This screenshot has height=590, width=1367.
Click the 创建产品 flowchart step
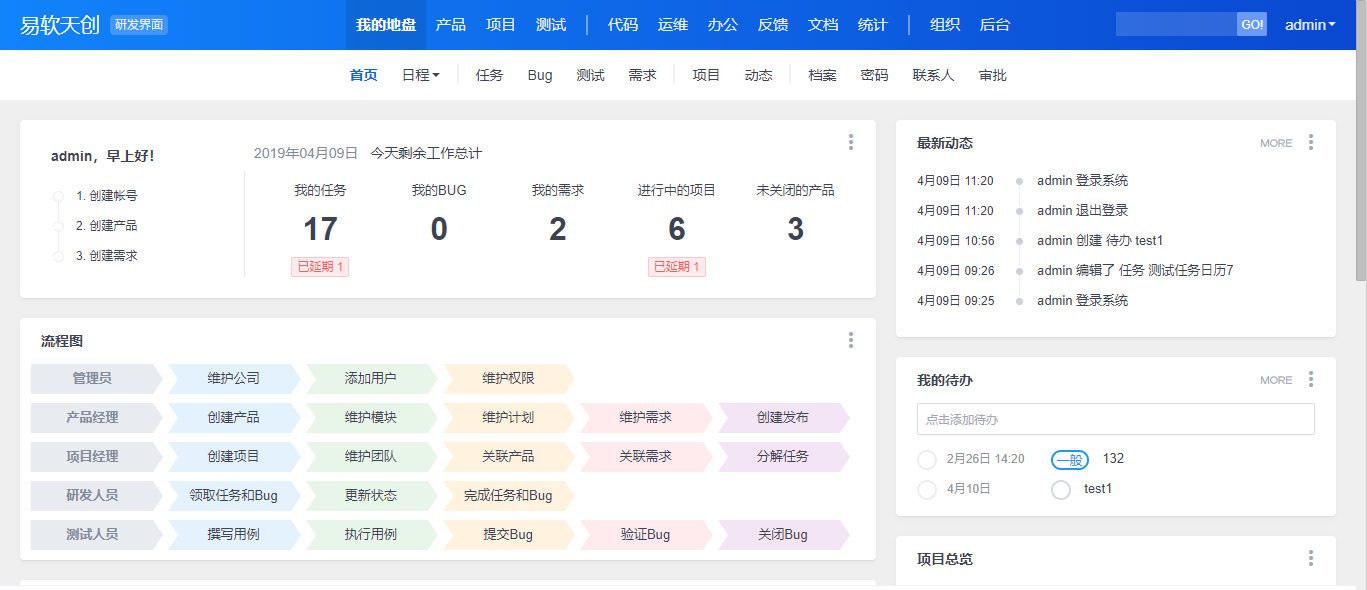(x=233, y=418)
